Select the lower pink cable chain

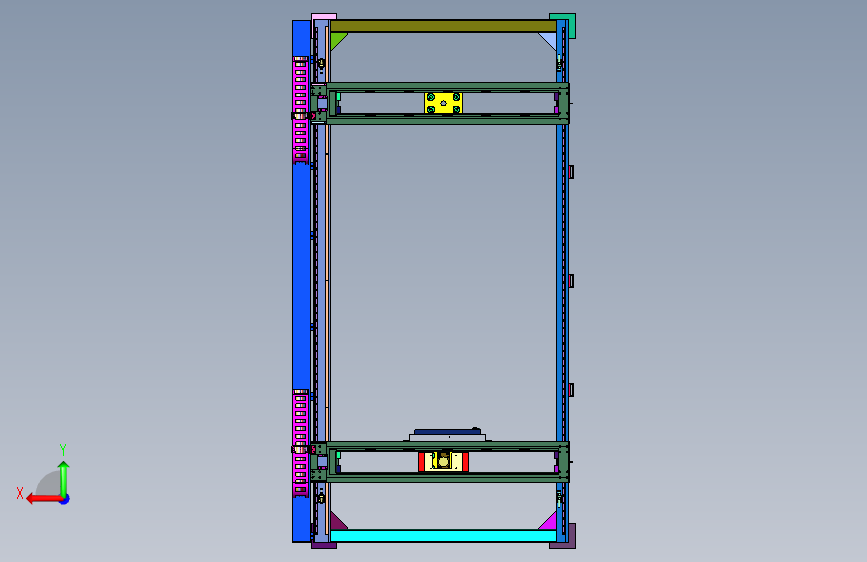point(300,444)
